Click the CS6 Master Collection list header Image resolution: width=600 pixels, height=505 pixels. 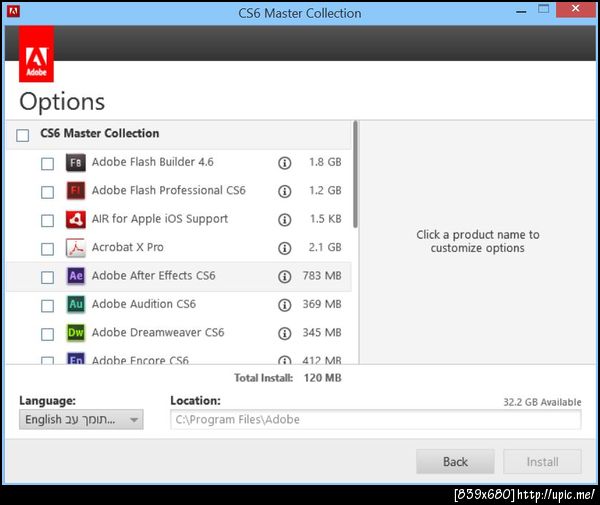click(179, 135)
